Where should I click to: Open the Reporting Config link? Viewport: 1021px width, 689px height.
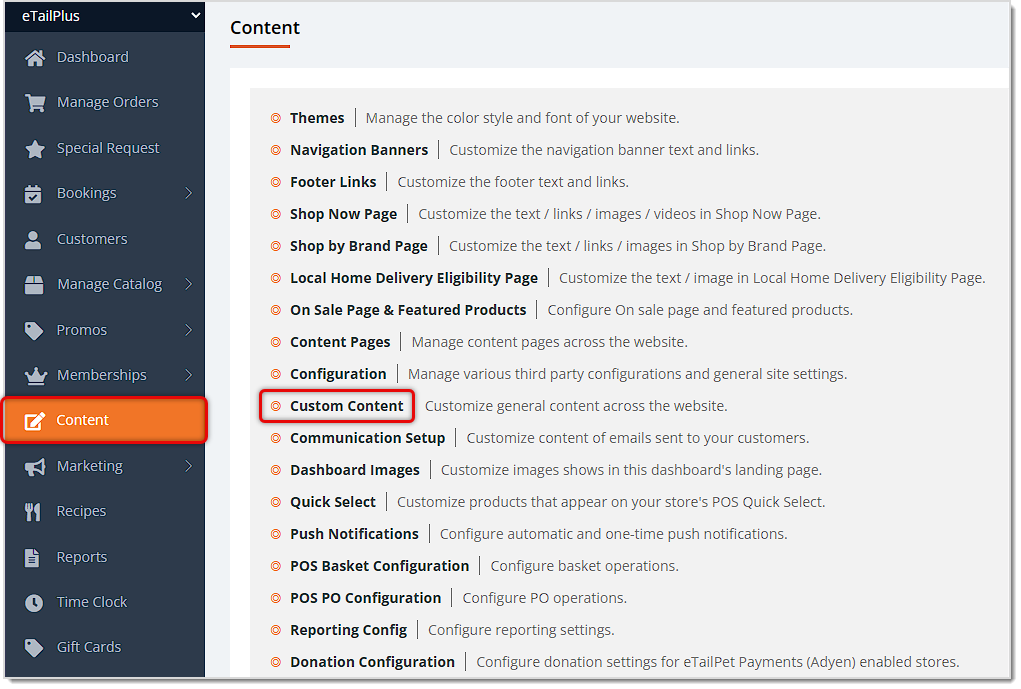tap(348, 630)
